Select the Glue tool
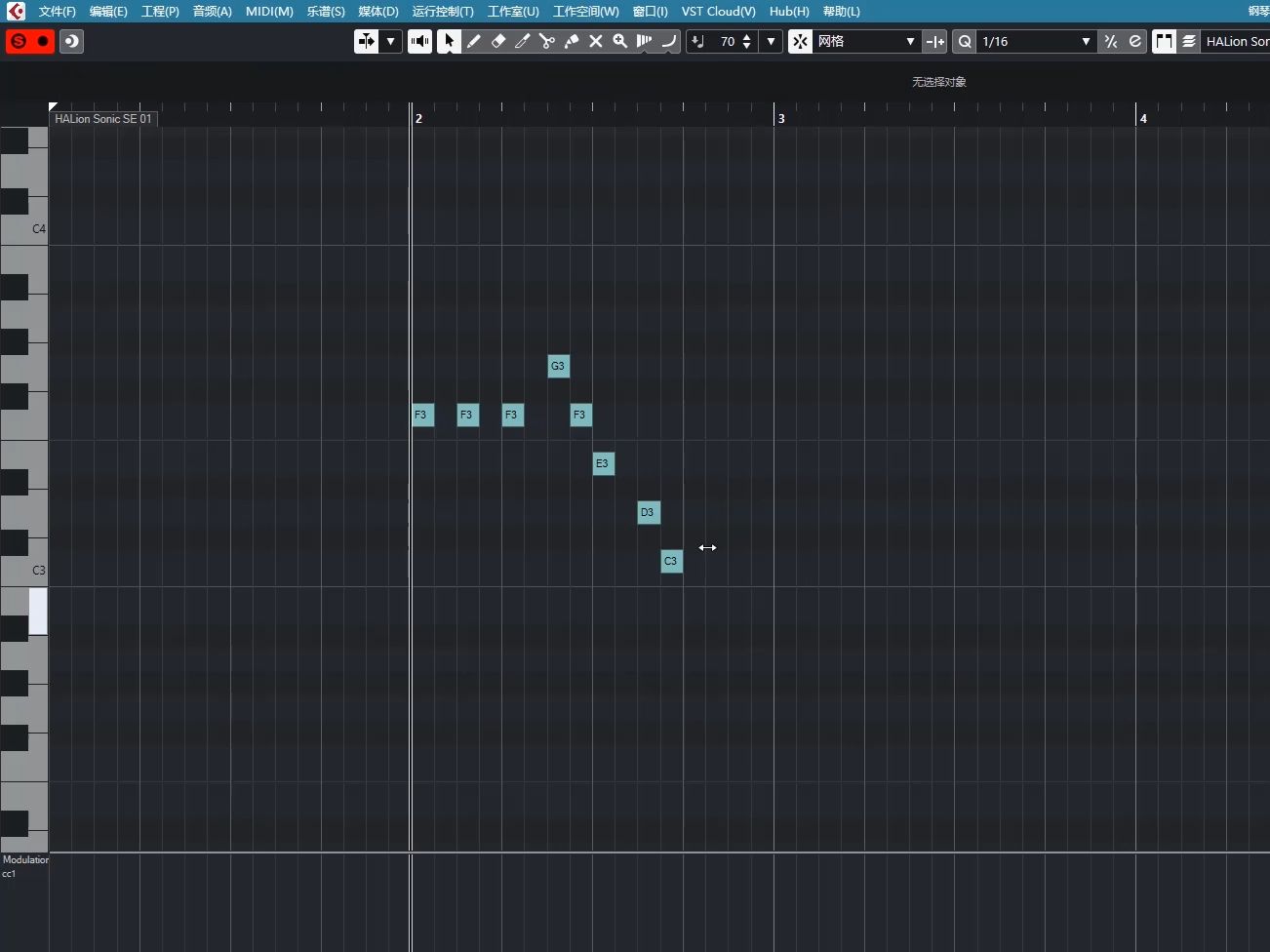This screenshot has height=952, width=1270. tap(573, 42)
